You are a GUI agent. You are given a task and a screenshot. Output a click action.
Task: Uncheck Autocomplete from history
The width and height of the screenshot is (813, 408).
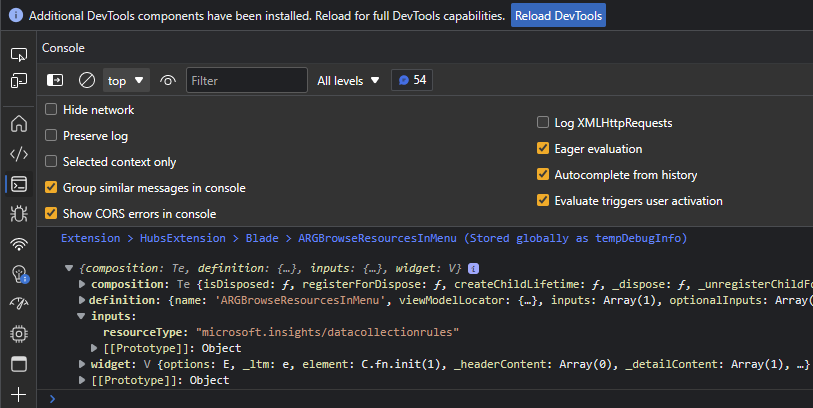click(x=543, y=174)
